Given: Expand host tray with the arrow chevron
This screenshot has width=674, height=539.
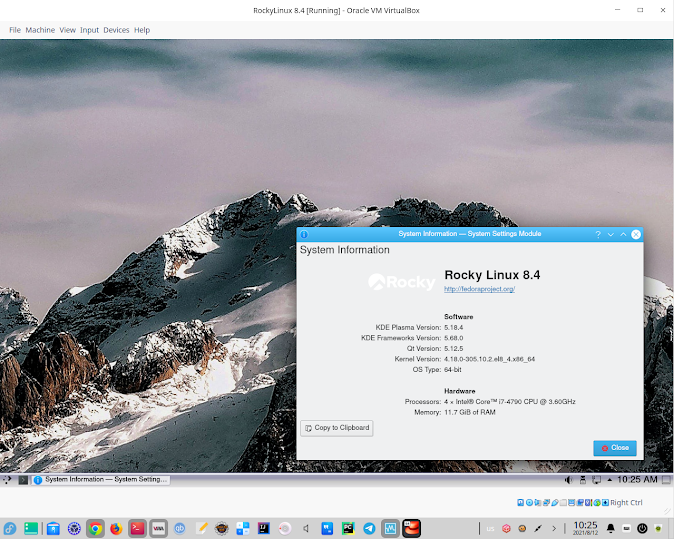Looking at the screenshot, I should pos(554,529).
